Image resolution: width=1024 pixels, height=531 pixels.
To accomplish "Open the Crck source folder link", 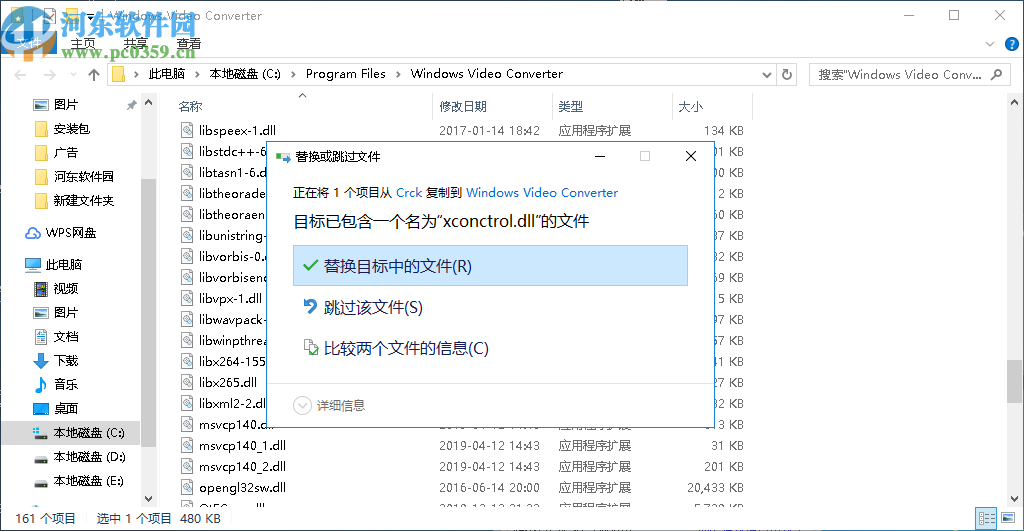I will pos(409,193).
